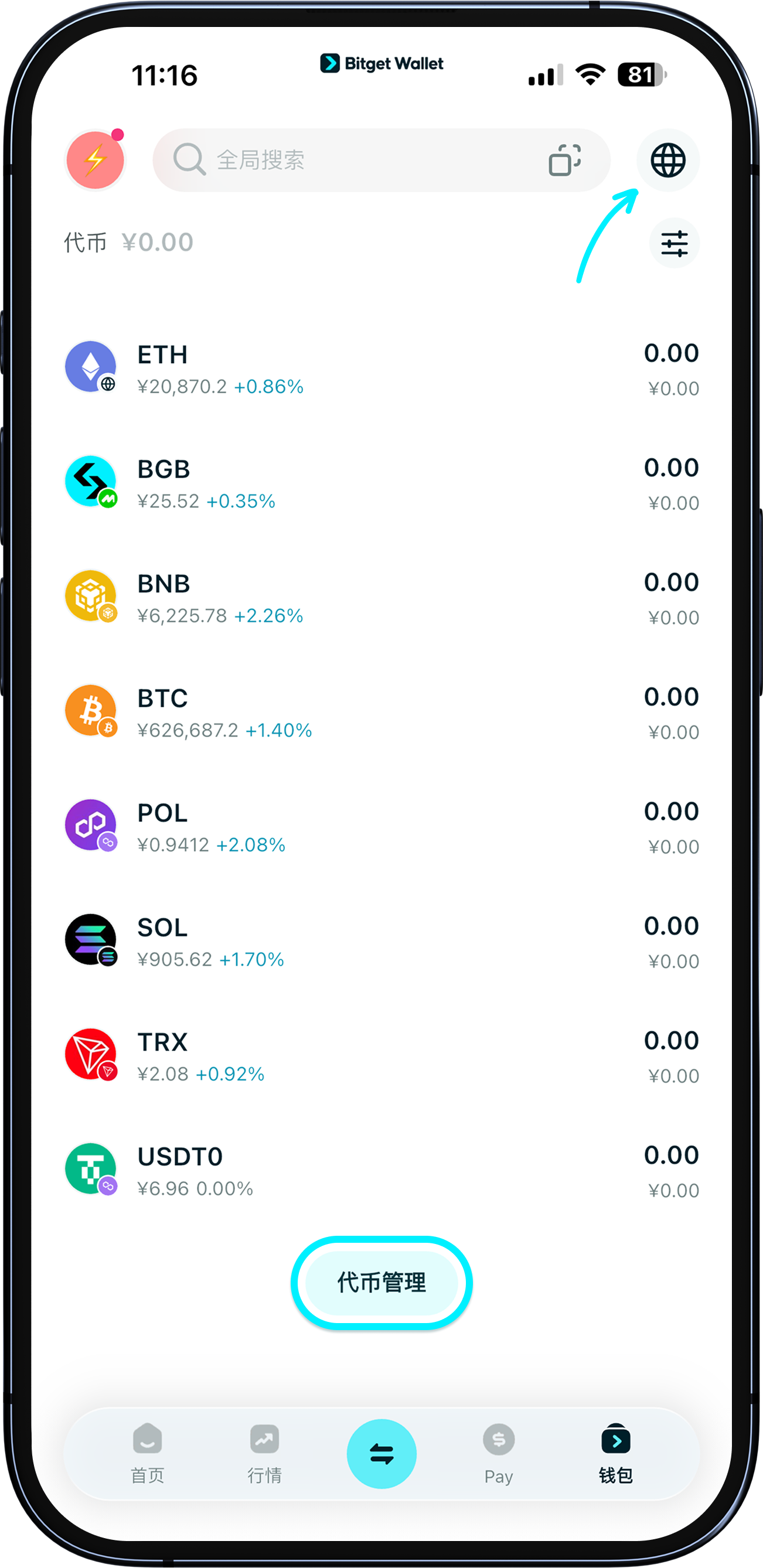Switch to the 首页 home tab
This screenshot has height=1568, width=763.
pos(147,1453)
